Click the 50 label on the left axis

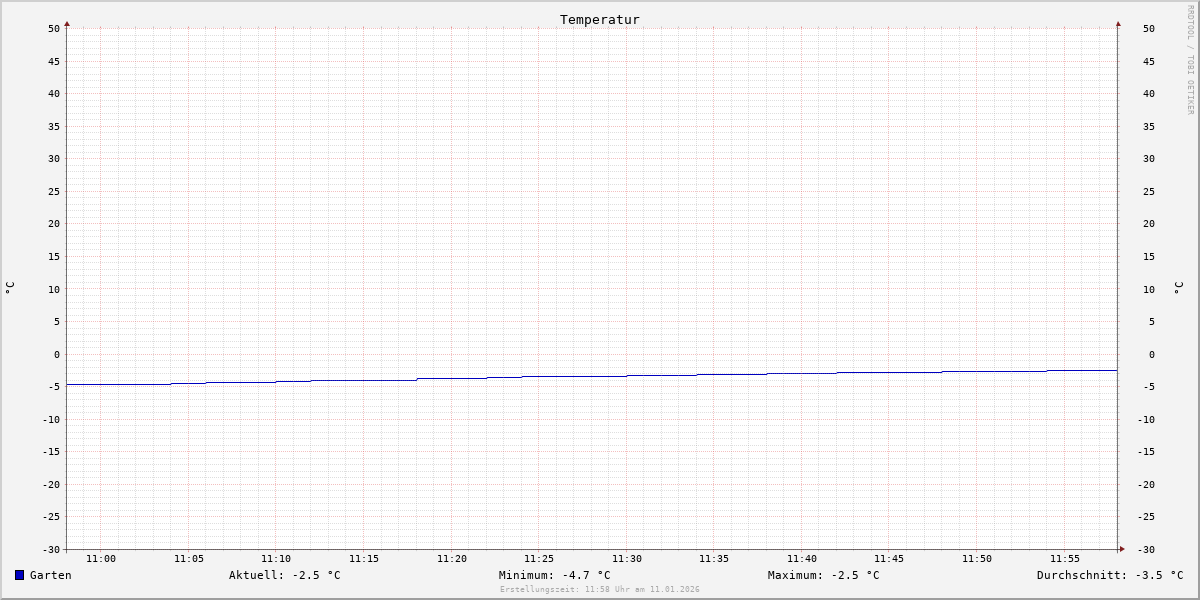click(54, 29)
